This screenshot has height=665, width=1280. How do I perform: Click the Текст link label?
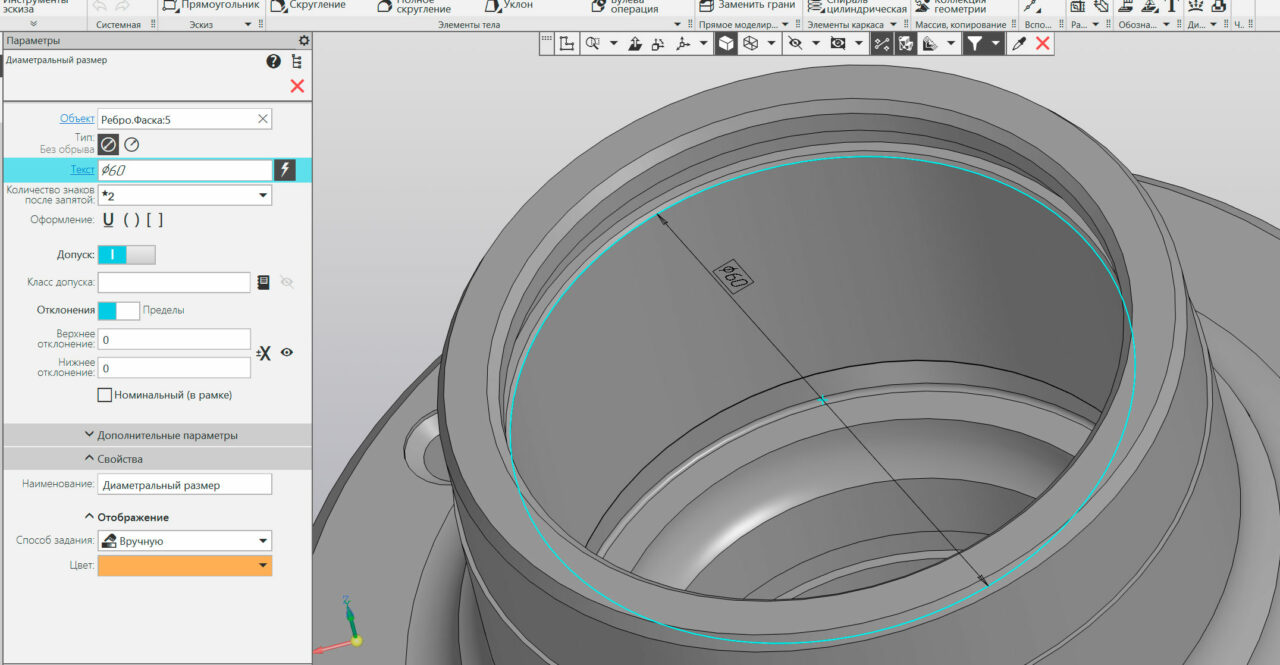(x=82, y=170)
